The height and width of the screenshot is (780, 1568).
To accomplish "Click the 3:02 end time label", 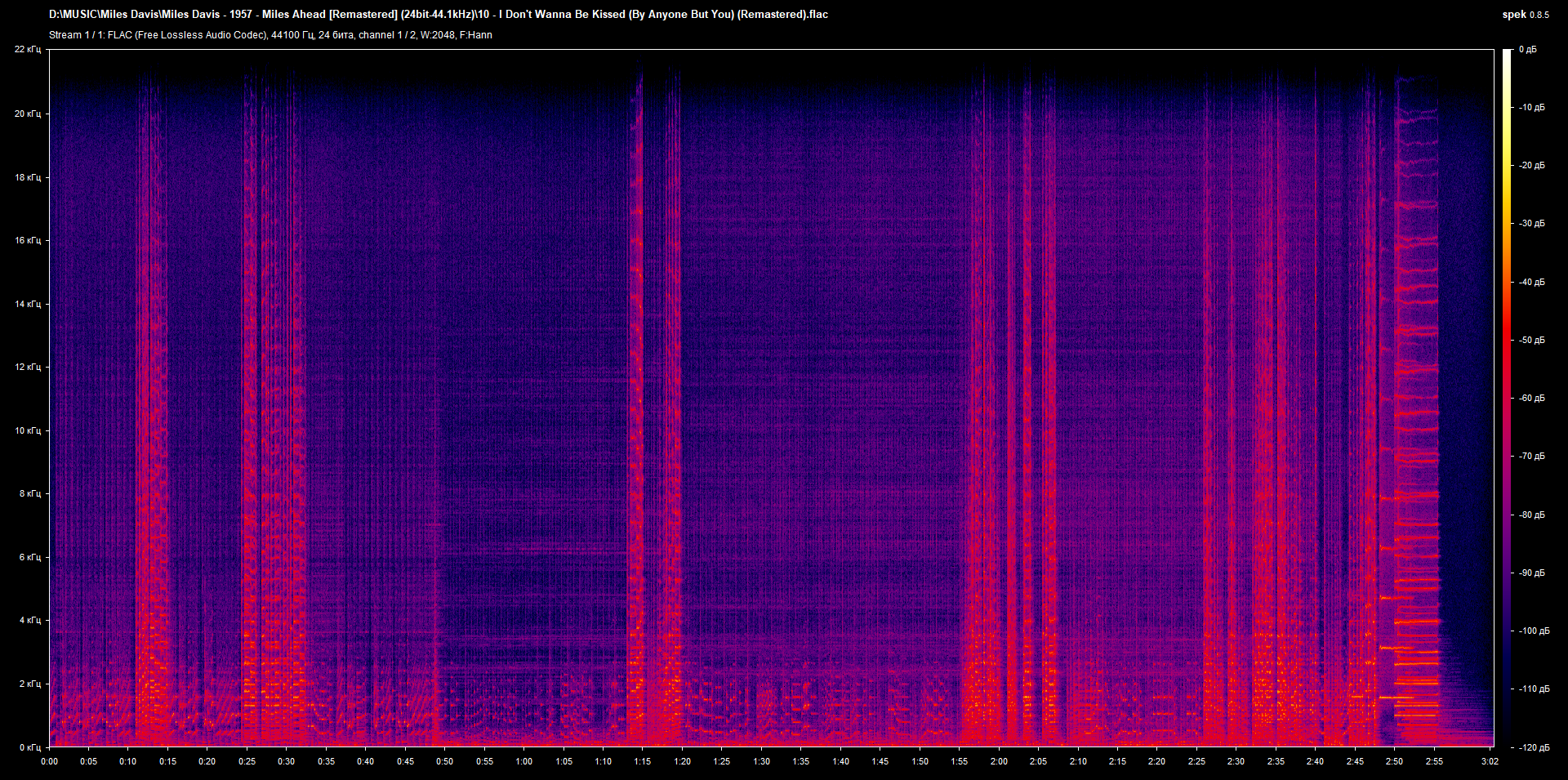I will point(1490,761).
